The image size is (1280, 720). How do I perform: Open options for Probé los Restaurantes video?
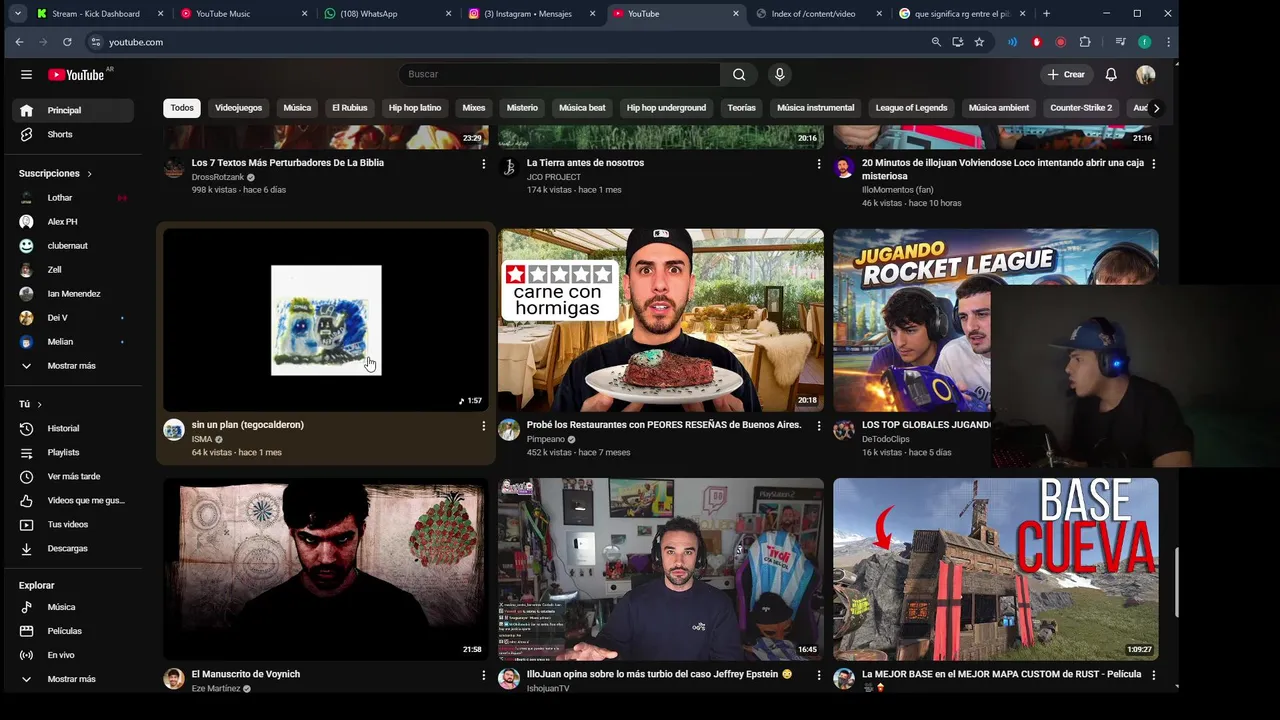point(818,426)
